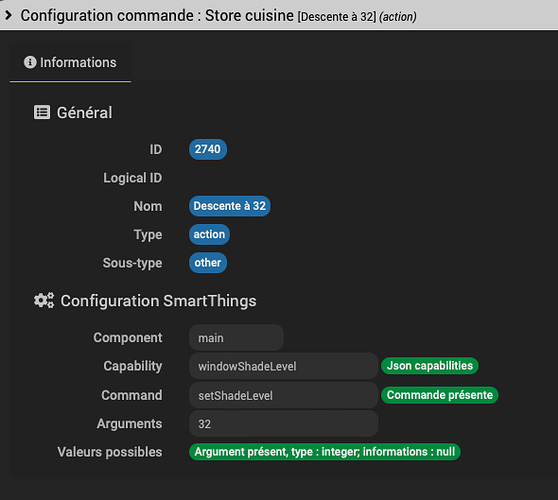Click the Général heading
558x500 pixels.
click(x=84, y=112)
